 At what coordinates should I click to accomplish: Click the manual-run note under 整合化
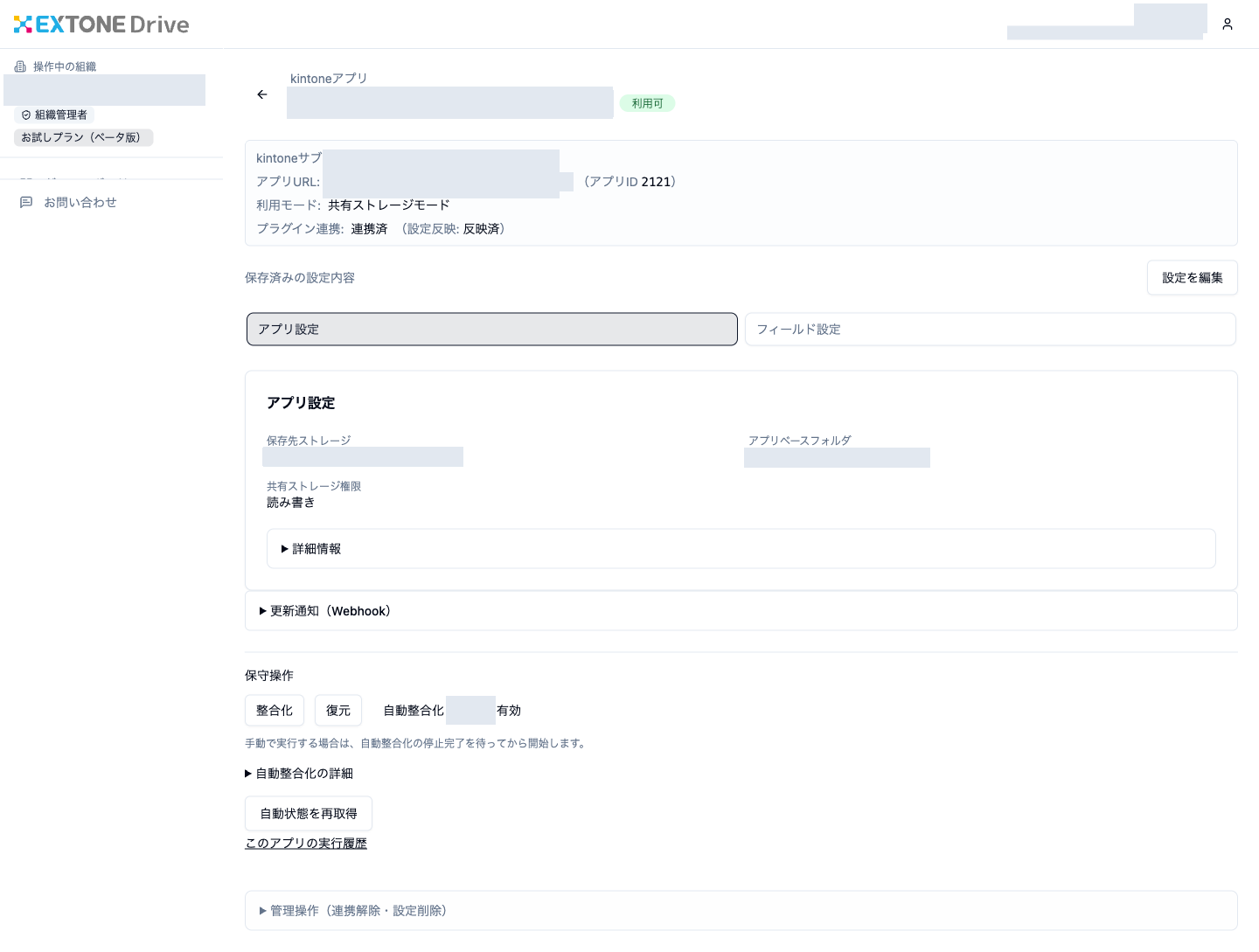click(417, 743)
